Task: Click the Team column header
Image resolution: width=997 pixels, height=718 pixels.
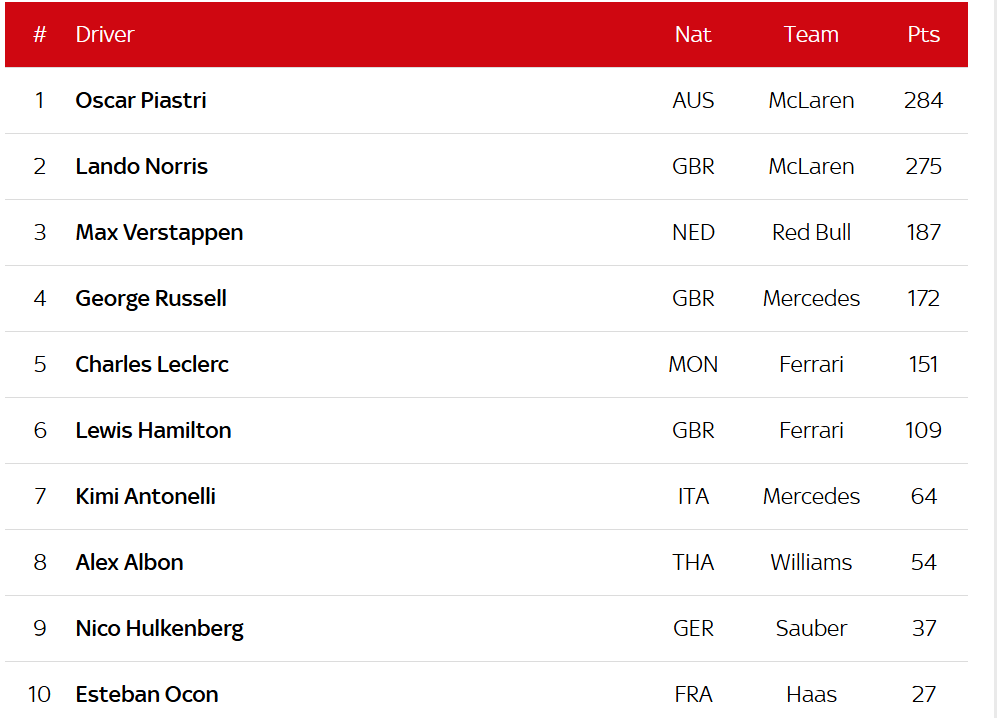Action: 811,34
